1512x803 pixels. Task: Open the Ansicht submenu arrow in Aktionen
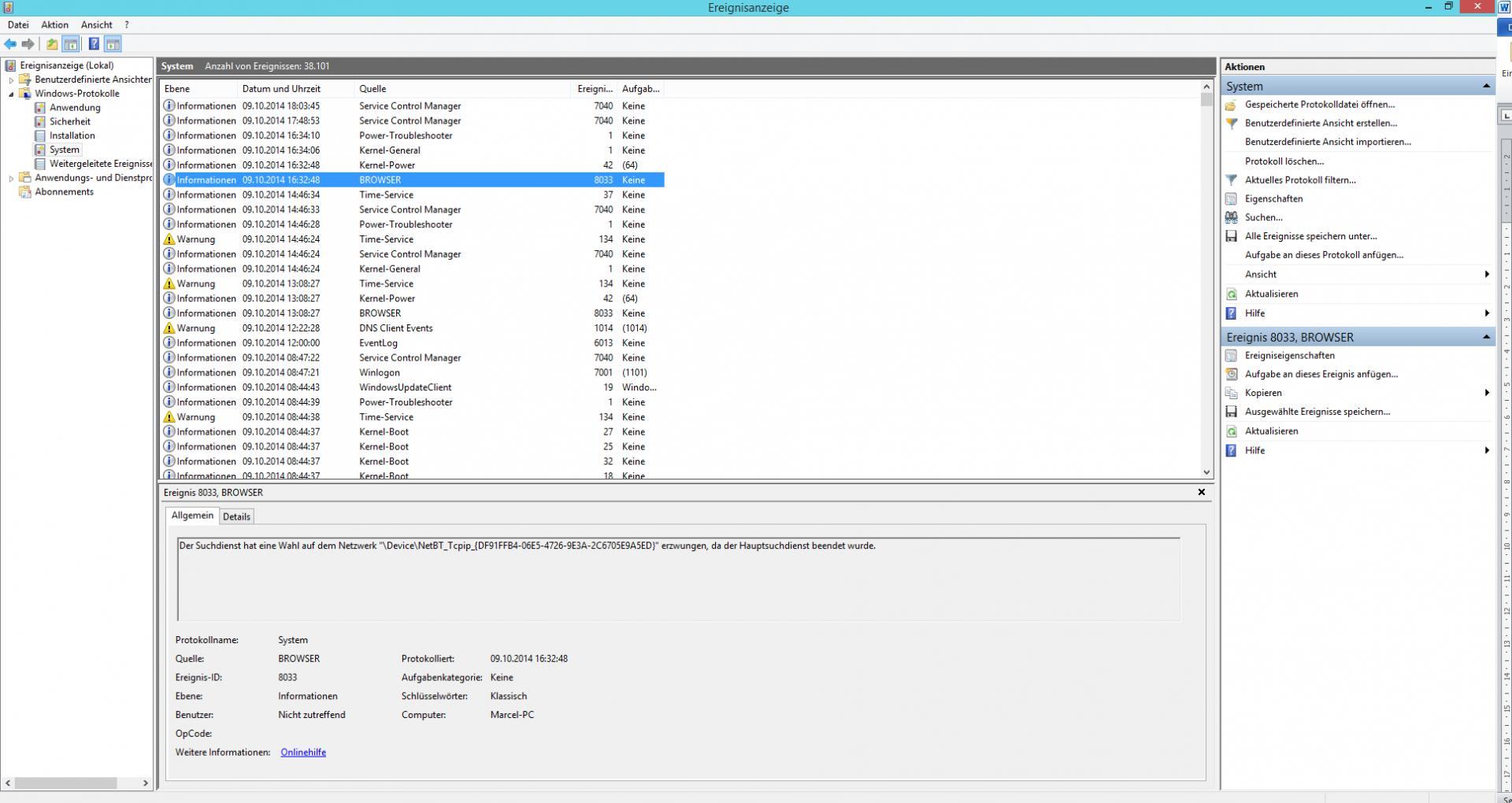[1487, 274]
